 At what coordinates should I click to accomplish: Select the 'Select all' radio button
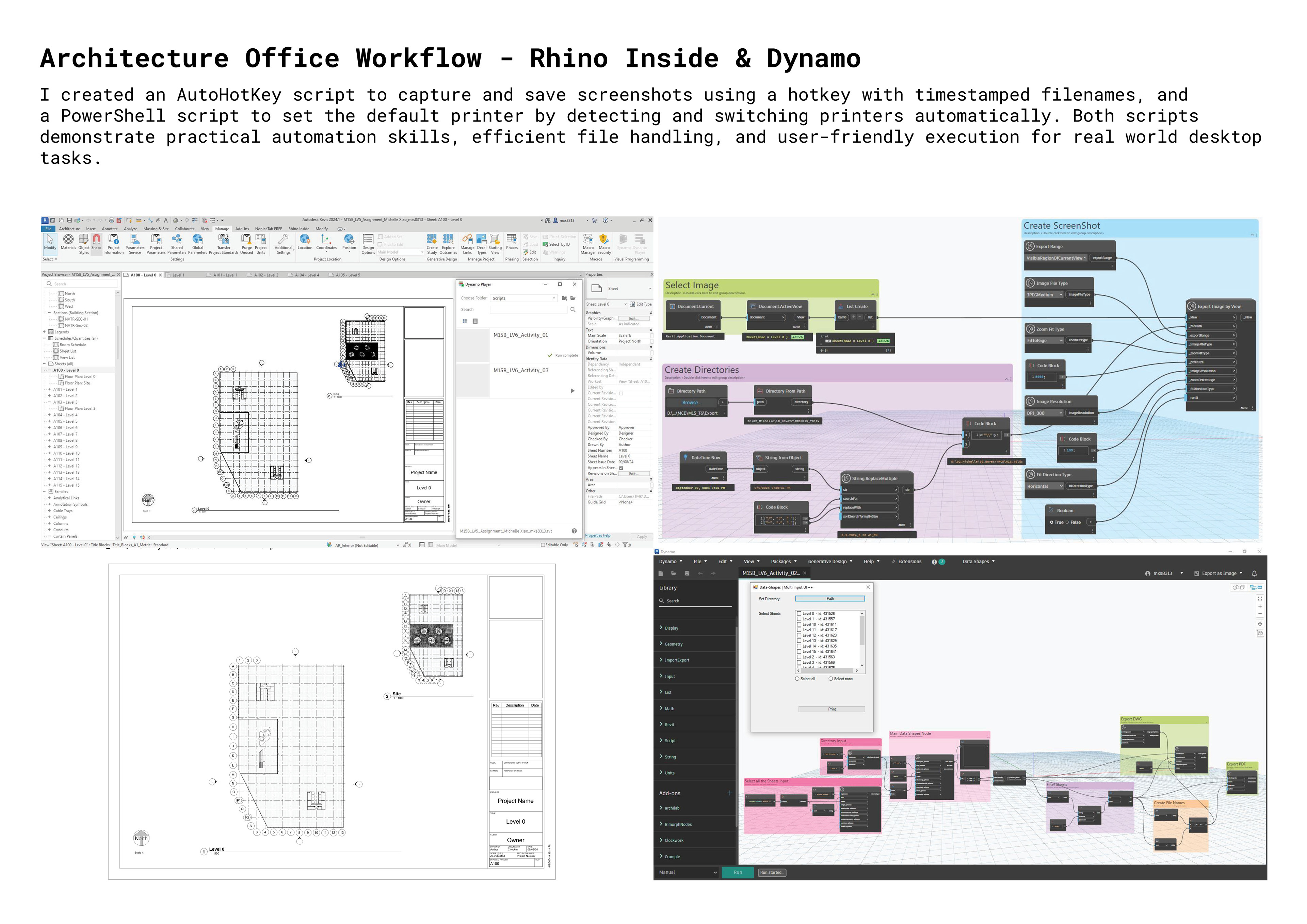pos(797,679)
